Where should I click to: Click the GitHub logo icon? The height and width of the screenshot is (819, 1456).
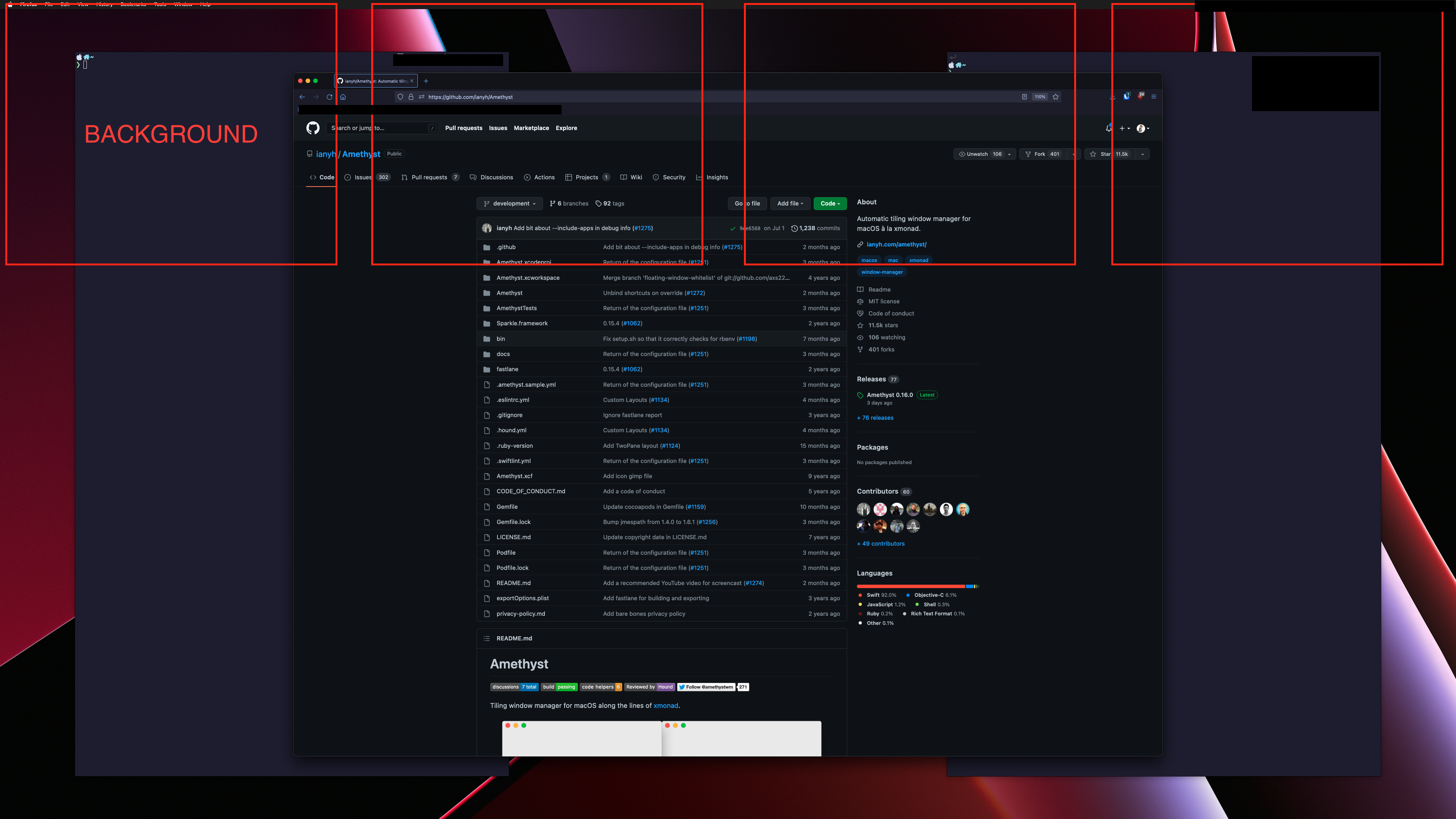pyautogui.click(x=312, y=128)
